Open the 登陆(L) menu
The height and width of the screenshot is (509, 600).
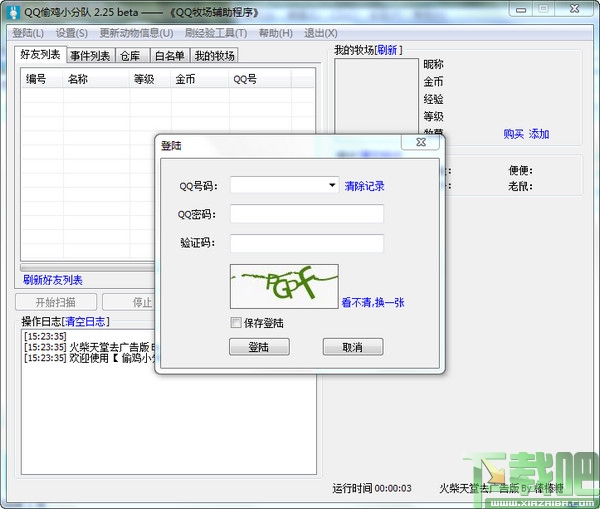click(28, 33)
